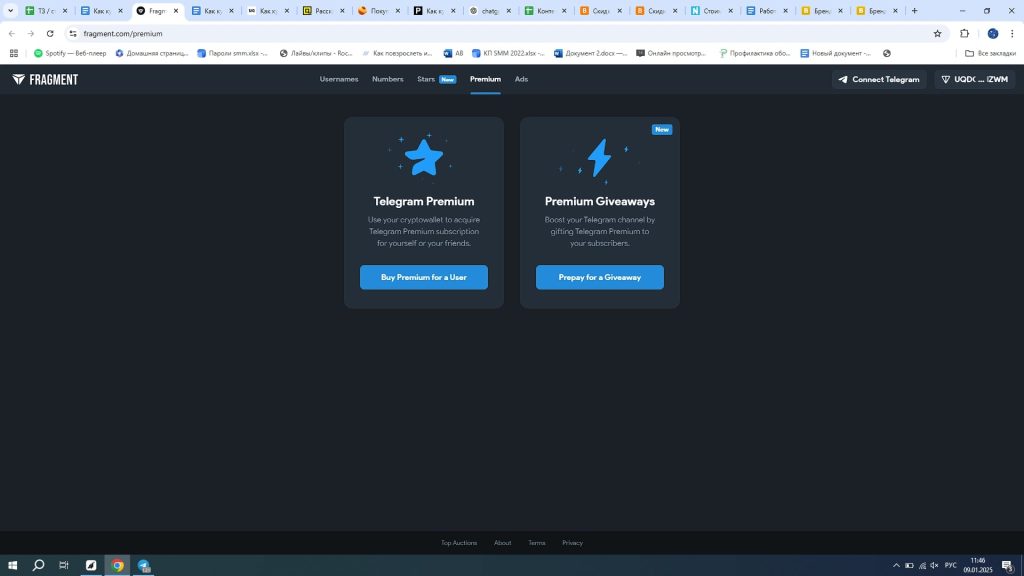The width and height of the screenshot is (1024, 576).
Task: Click Buy Premium for a User
Action: point(424,278)
